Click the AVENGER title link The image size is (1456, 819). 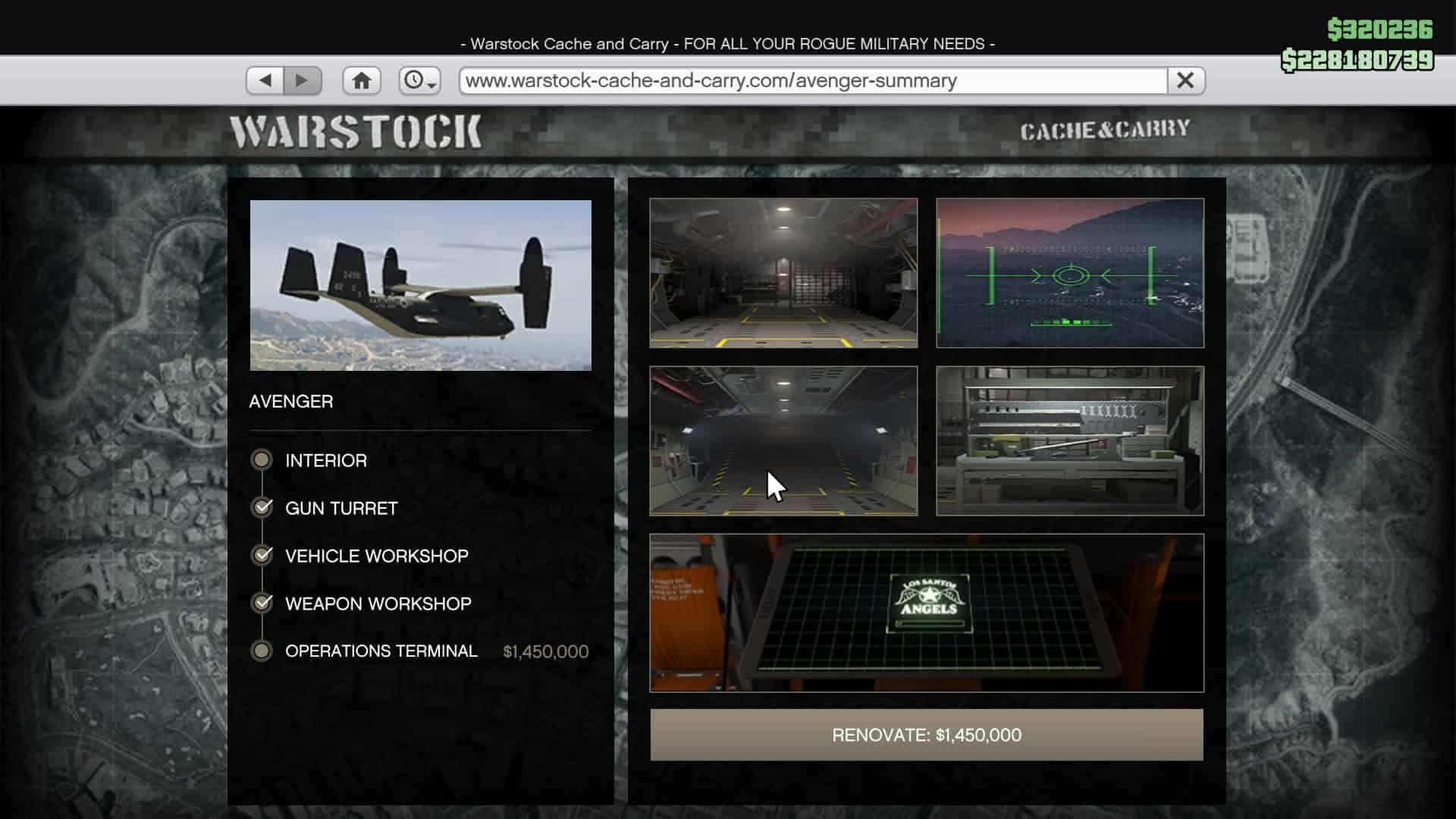[x=290, y=401]
